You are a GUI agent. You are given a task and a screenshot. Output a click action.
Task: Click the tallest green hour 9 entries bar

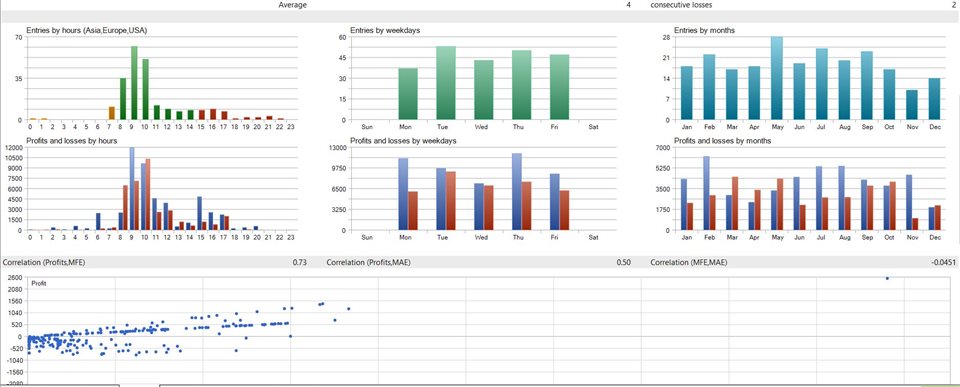134,83
